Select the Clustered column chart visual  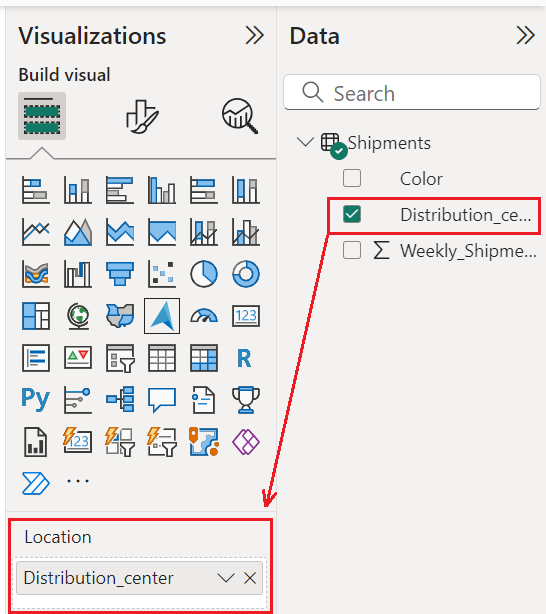tap(162, 190)
